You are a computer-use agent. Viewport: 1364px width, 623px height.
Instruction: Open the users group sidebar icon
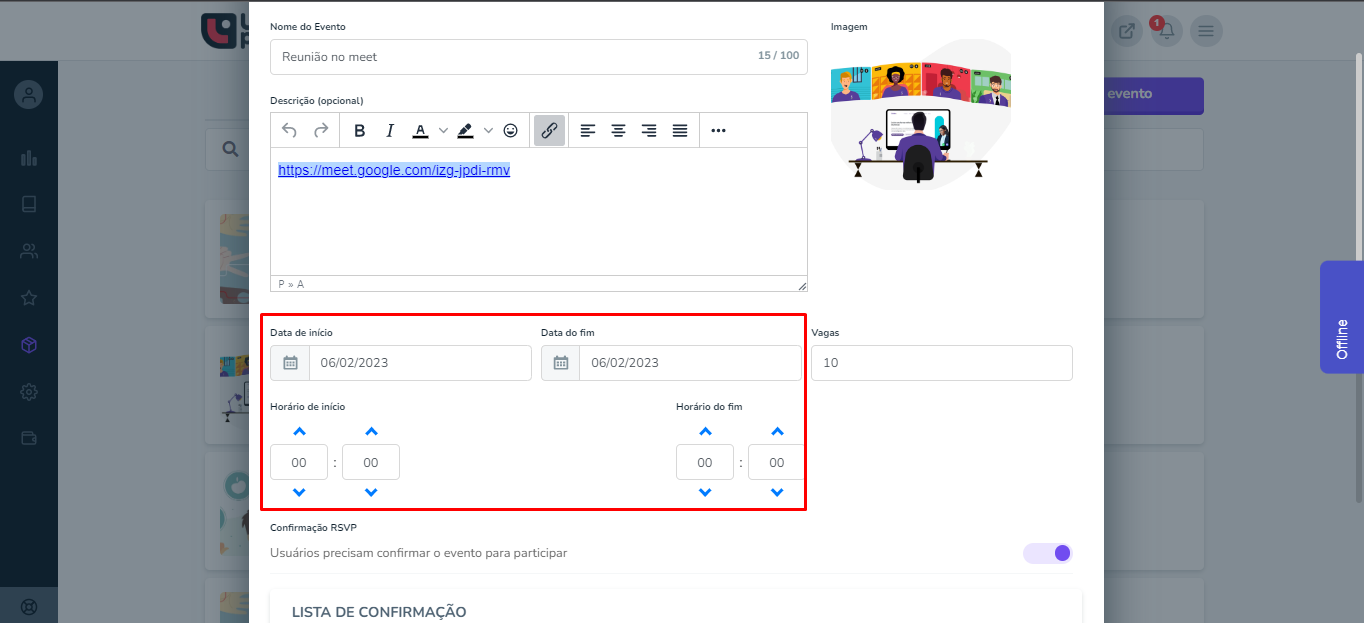click(29, 251)
